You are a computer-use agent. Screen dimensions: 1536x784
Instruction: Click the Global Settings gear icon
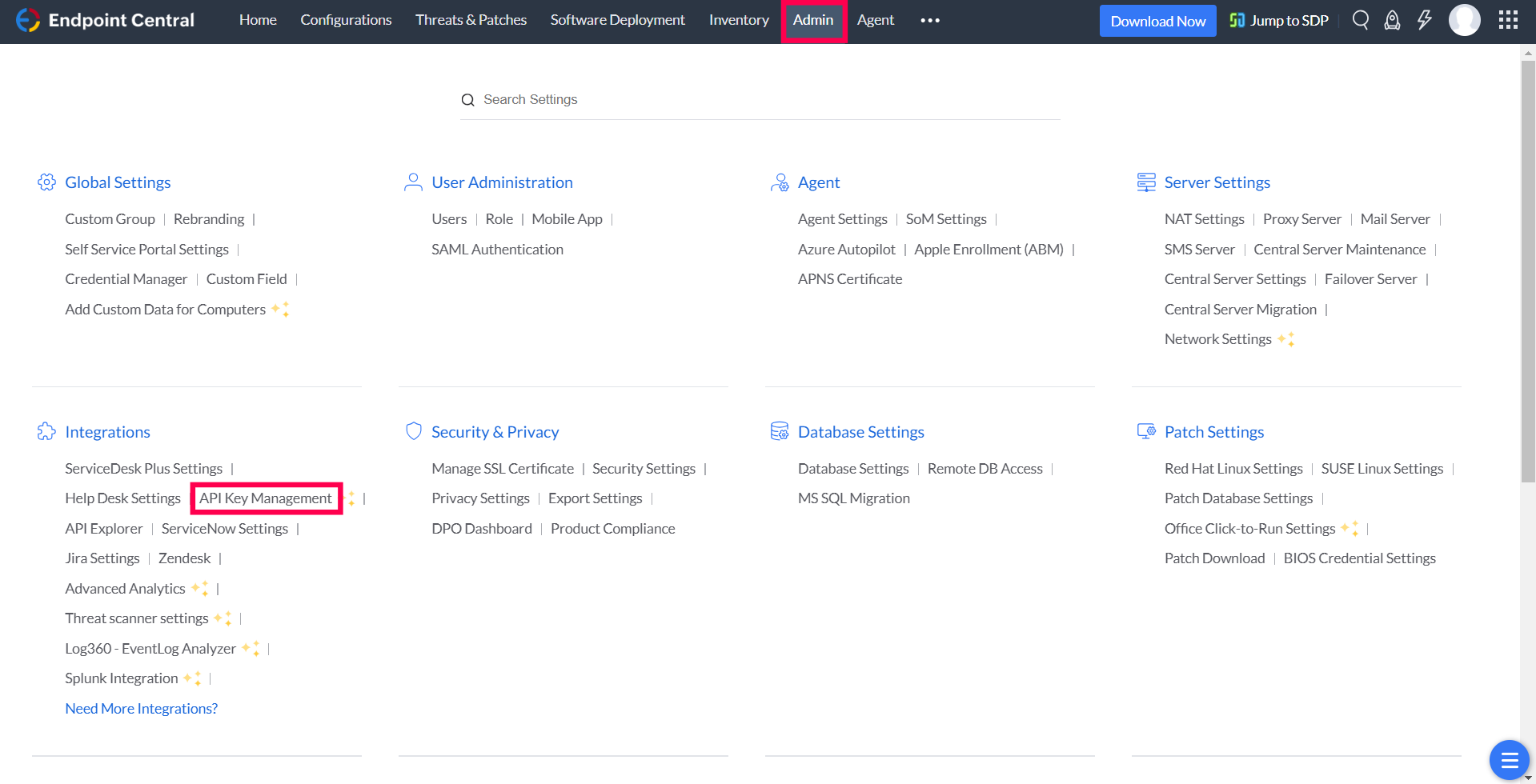point(46,182)
